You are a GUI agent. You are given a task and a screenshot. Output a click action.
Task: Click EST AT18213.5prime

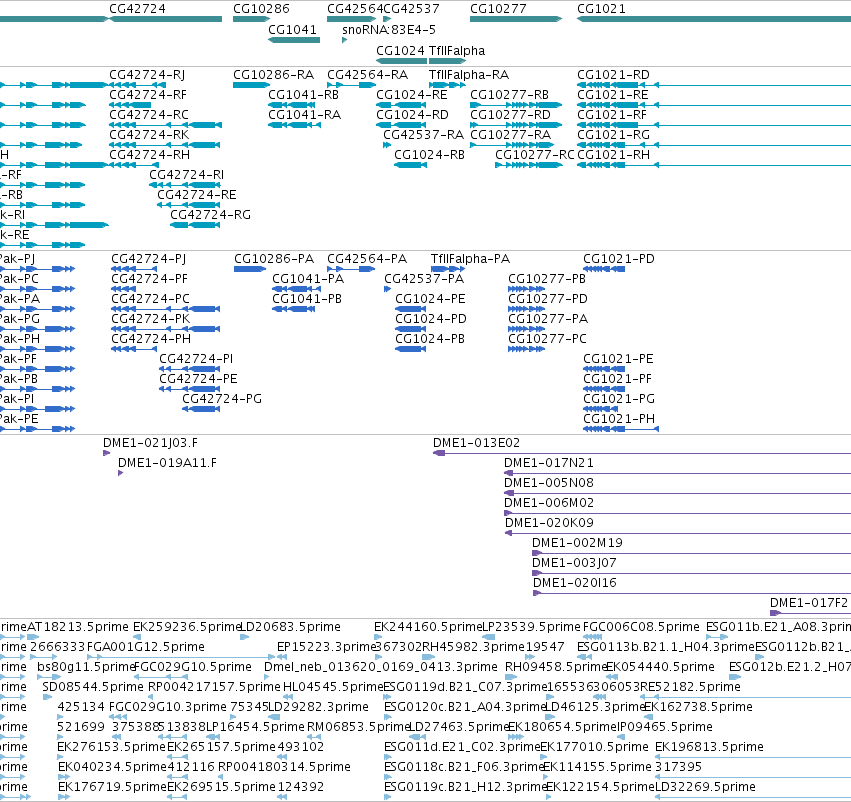pos(78,627)
